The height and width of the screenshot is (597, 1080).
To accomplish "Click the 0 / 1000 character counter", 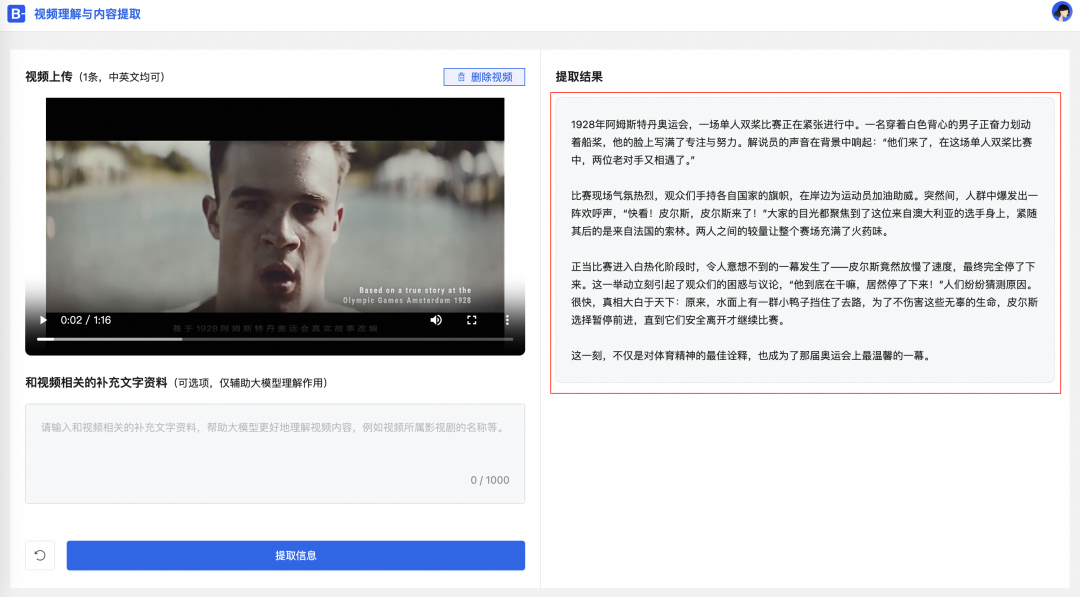I will pos(490,480).
